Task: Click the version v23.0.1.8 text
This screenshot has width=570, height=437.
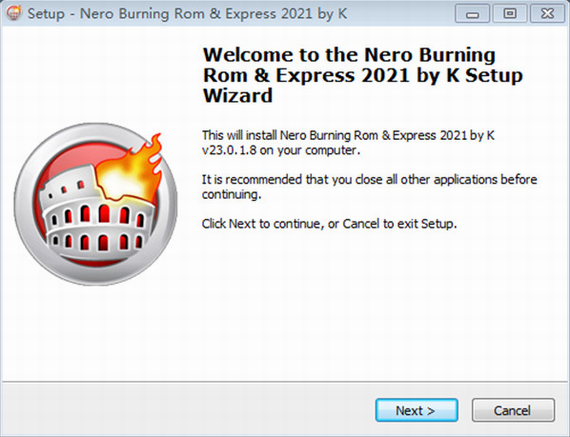Action: pos(229,150)
